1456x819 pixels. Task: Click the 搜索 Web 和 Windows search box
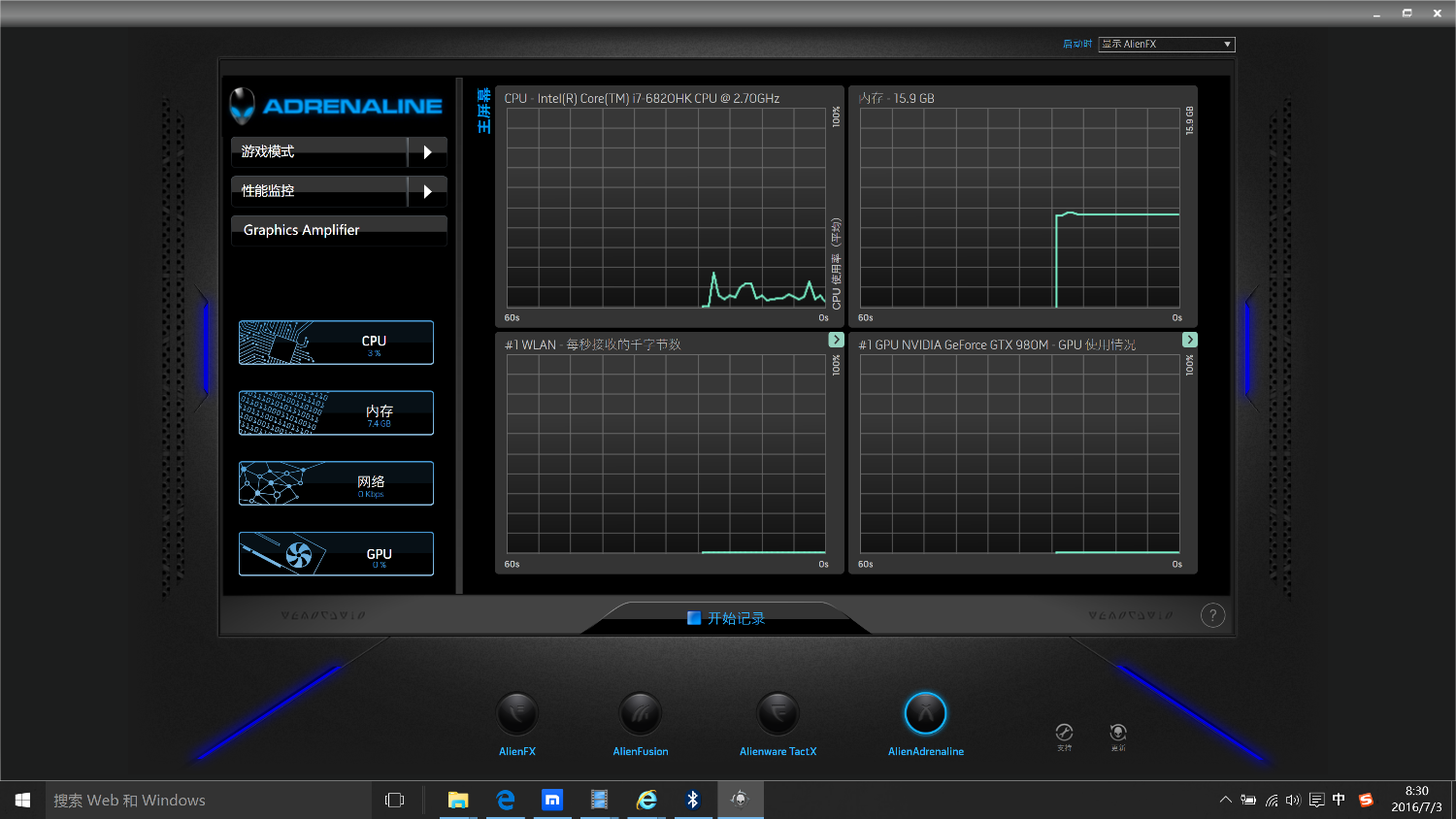[209, 800]
